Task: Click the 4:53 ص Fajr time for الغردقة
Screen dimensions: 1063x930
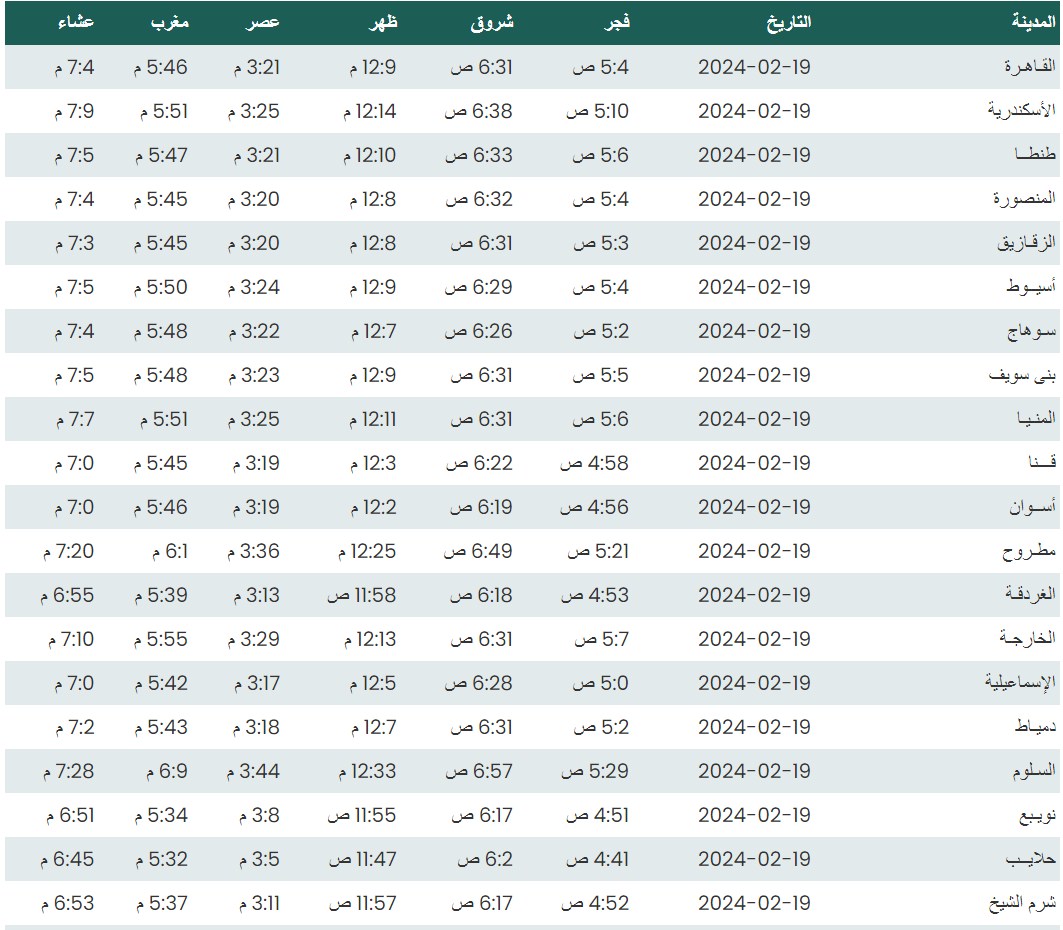Action: pyautogui.click(x=595, y=595)
